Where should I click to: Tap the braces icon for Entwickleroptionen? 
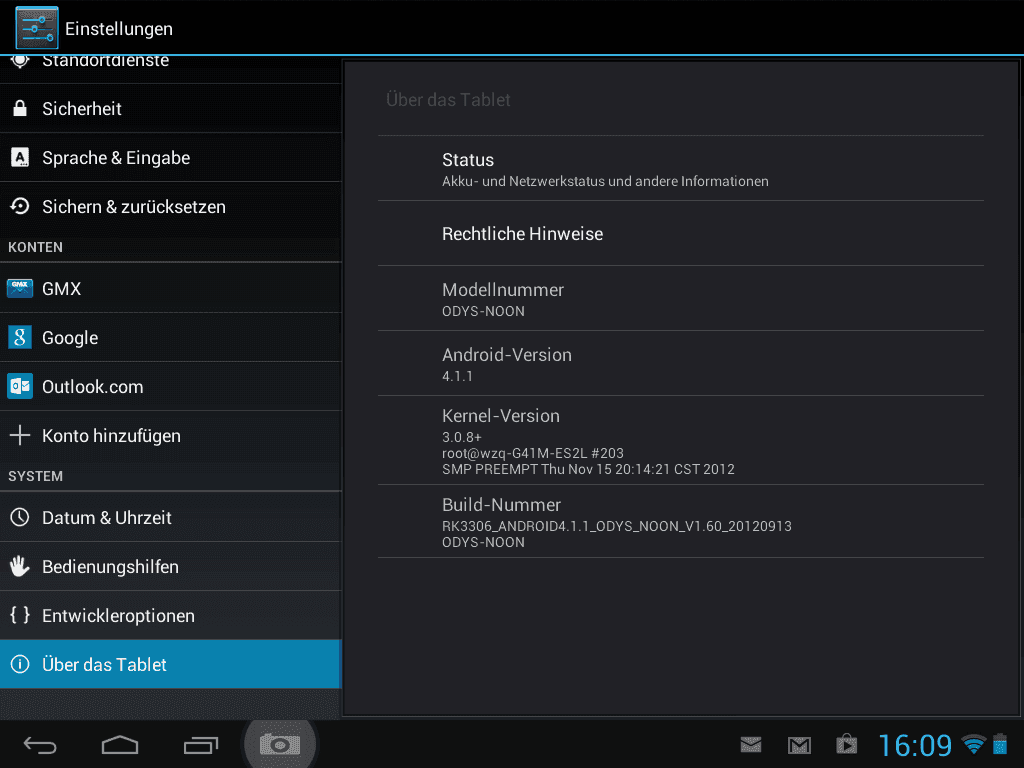click(x=20, y=615)
